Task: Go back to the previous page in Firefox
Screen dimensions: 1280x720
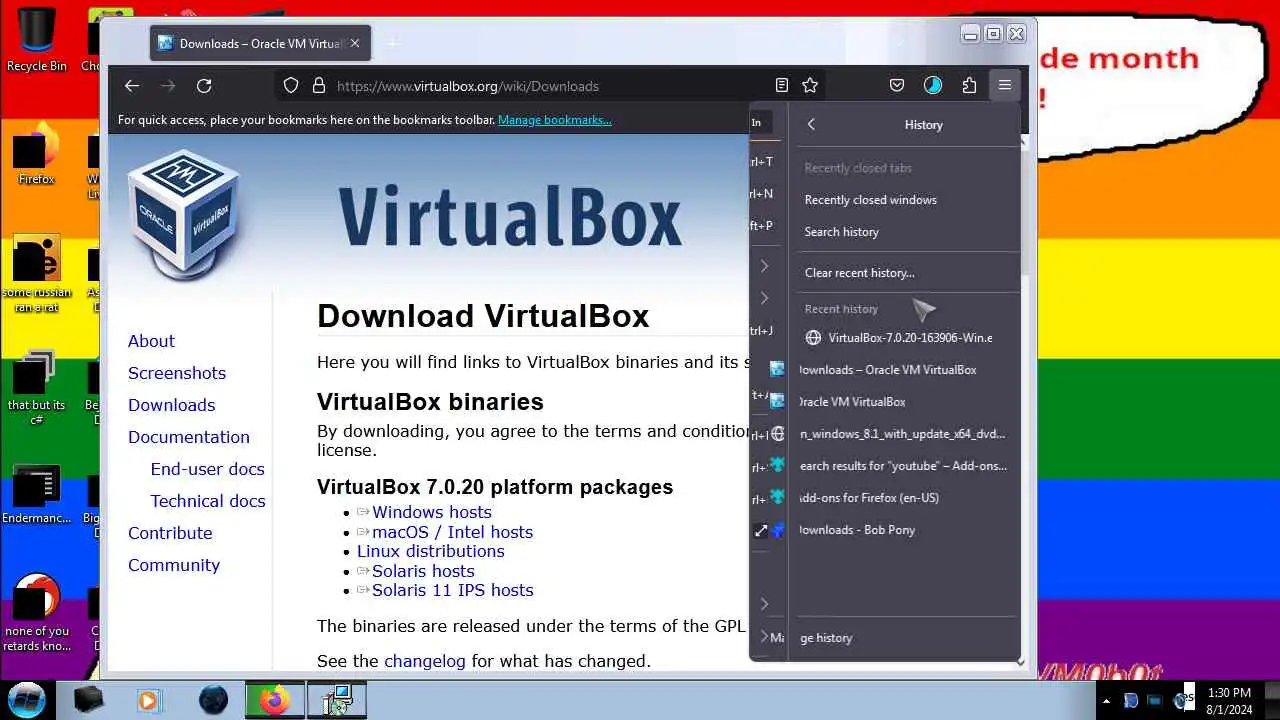Action: click(132, 86)
